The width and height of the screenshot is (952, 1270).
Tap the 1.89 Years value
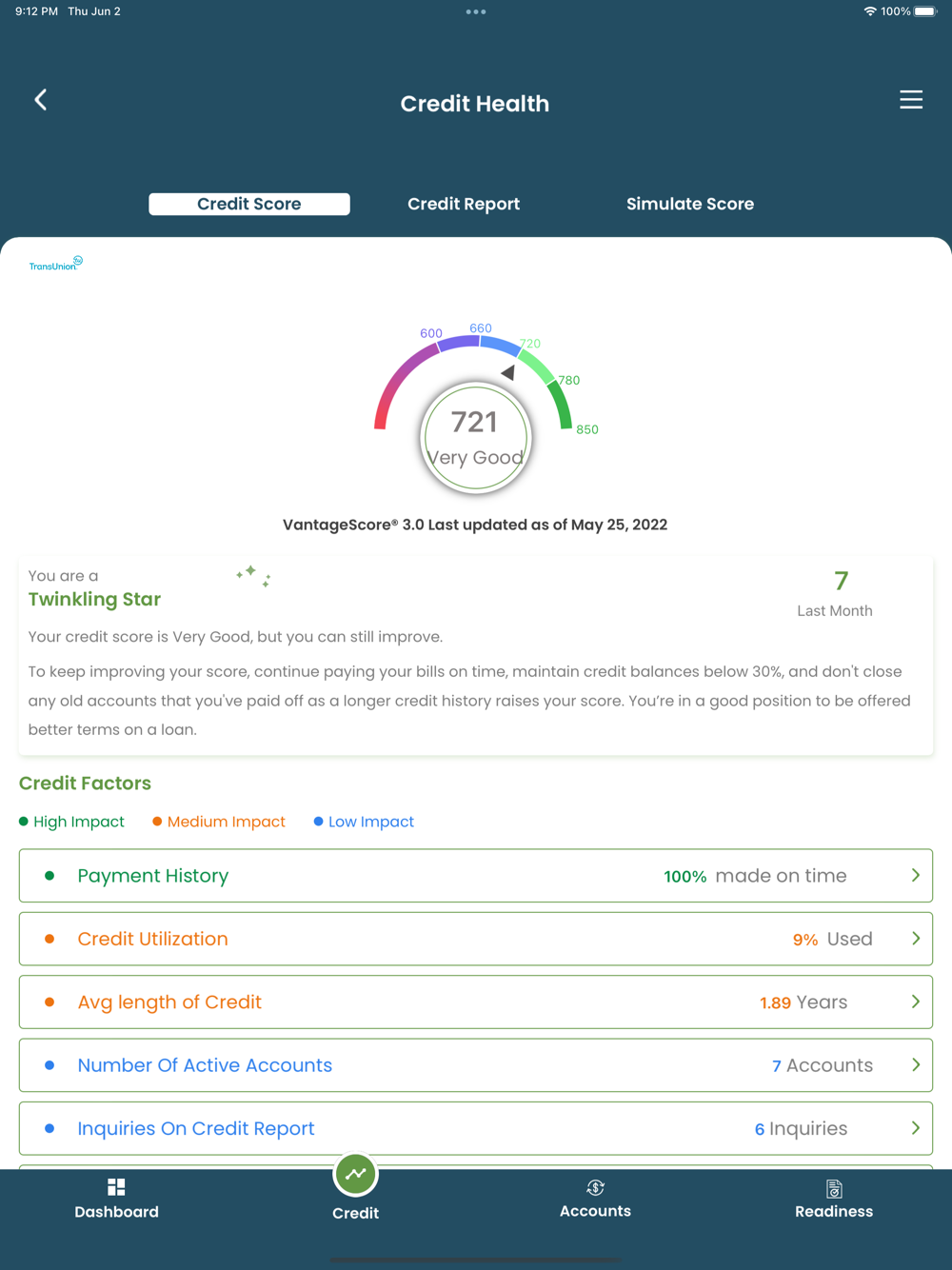coord(803,1002)
